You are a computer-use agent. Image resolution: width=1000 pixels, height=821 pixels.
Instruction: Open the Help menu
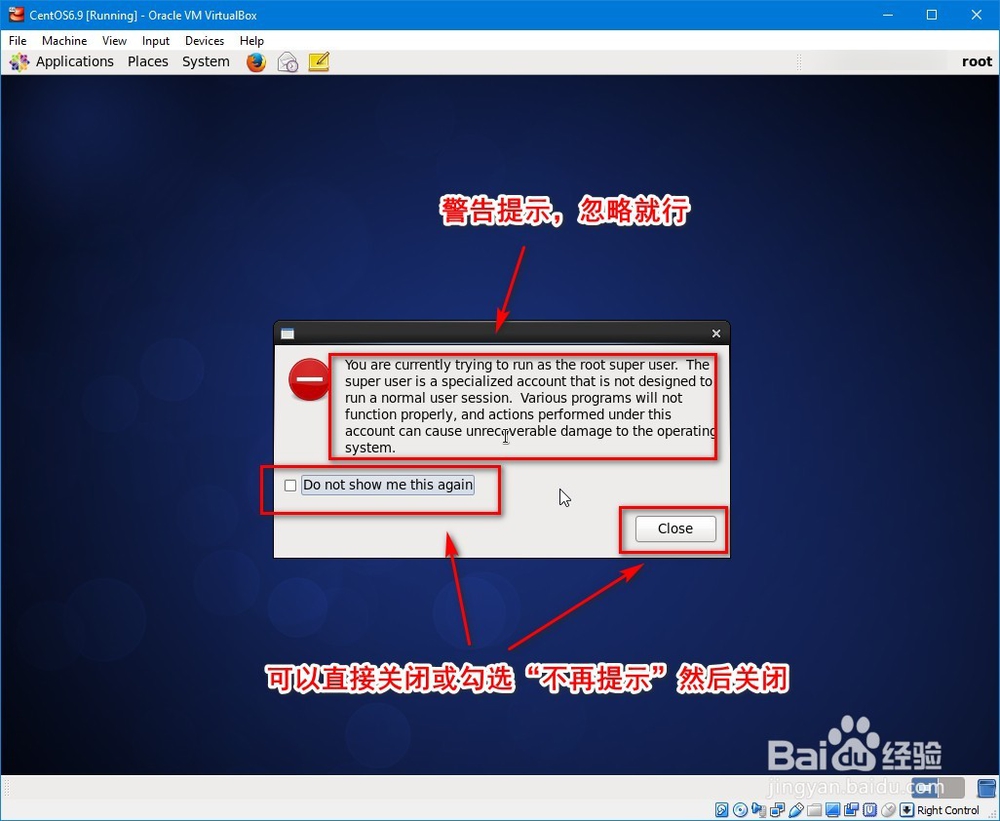click(x=251, y=41)
